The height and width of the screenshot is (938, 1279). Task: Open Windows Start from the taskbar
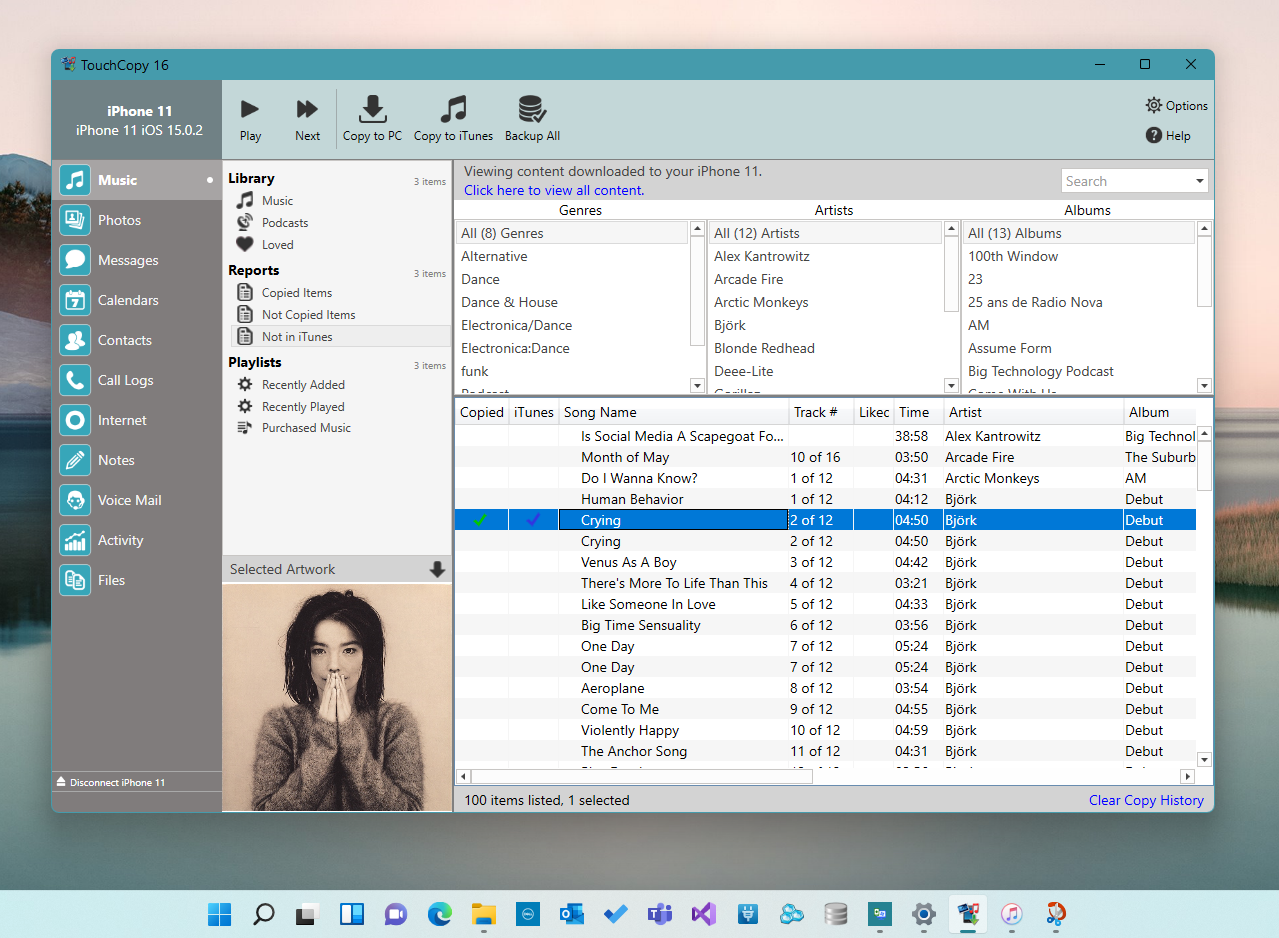pos(219,914)
